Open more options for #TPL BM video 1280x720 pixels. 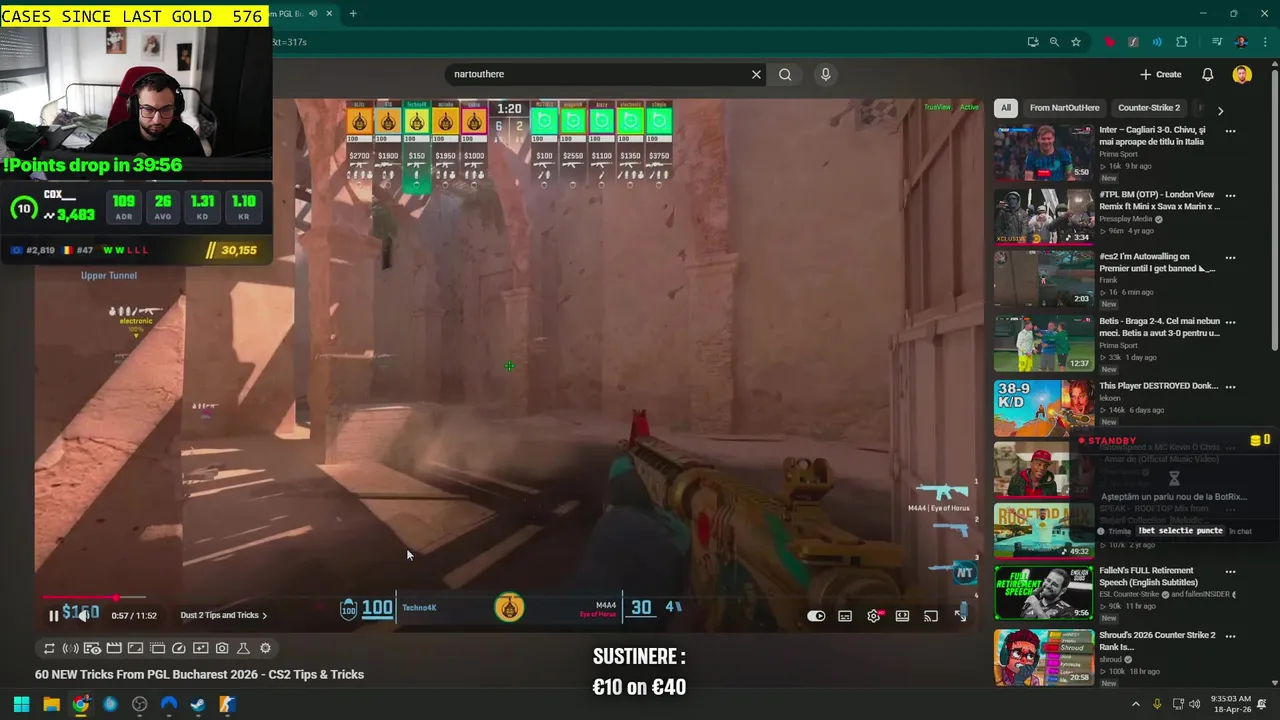coord(1230,196)
